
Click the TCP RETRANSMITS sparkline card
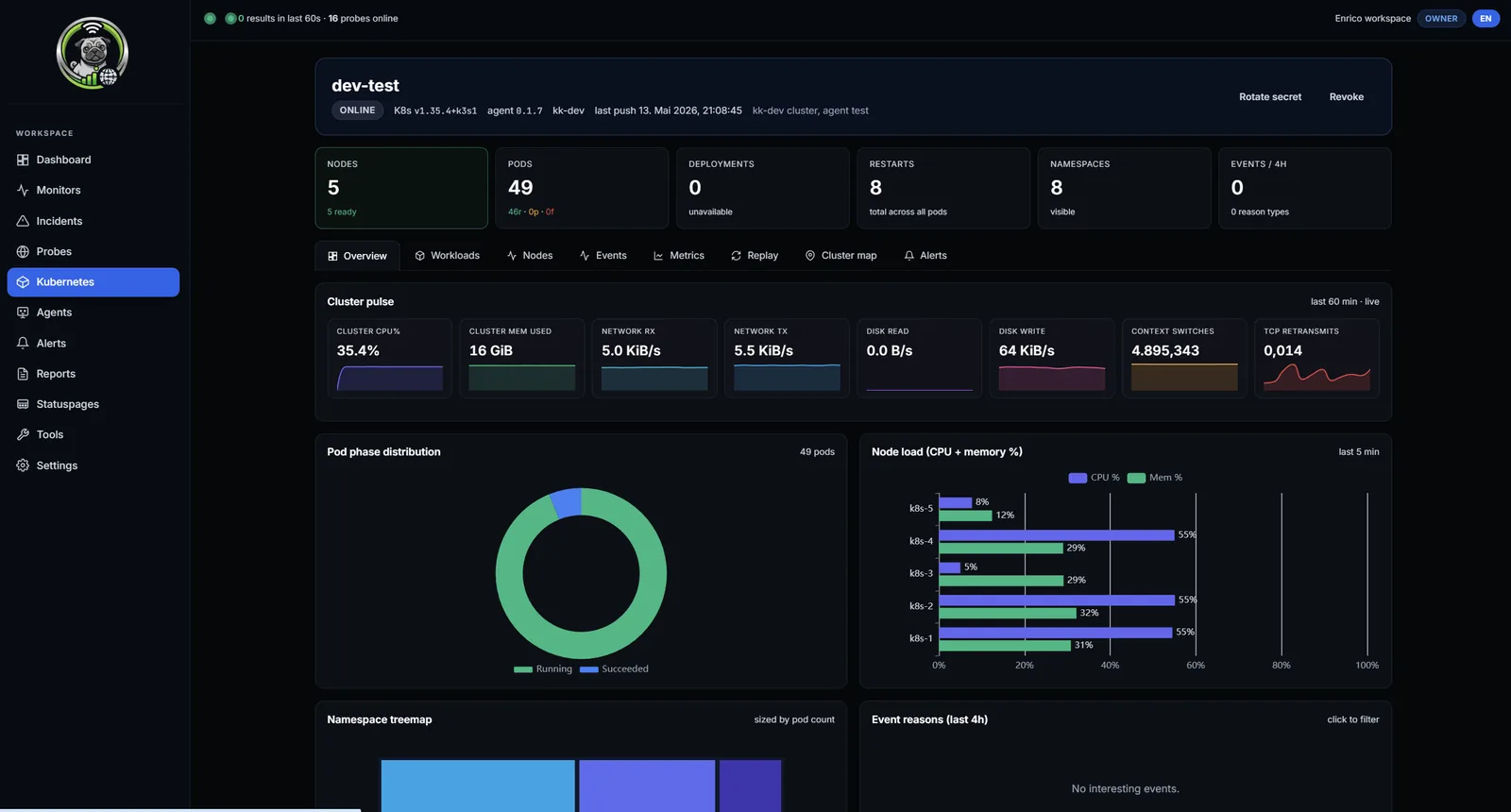[x=1316, y=358]
